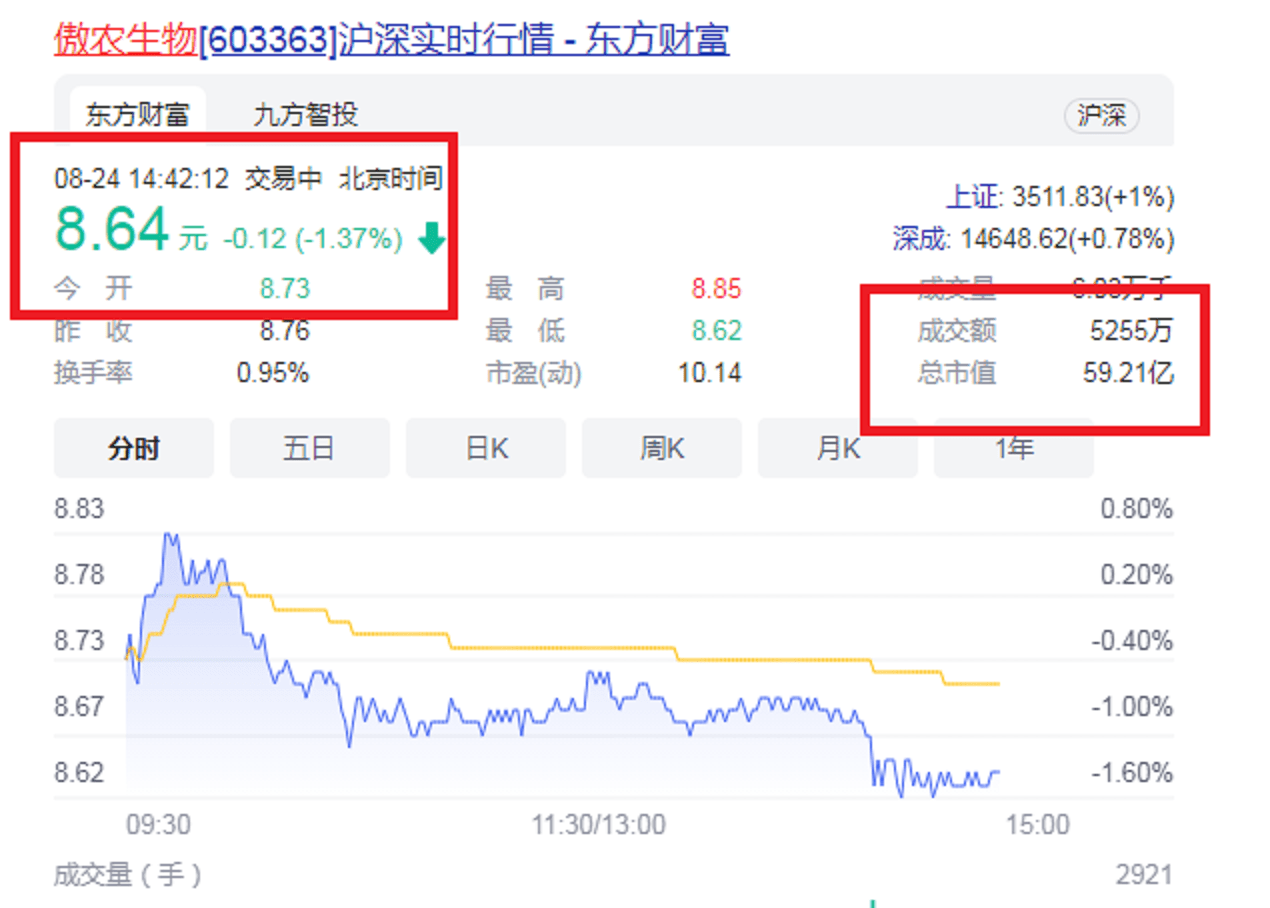
Task: Click the 0.80% percent axis label
Action: [1137, 509]
